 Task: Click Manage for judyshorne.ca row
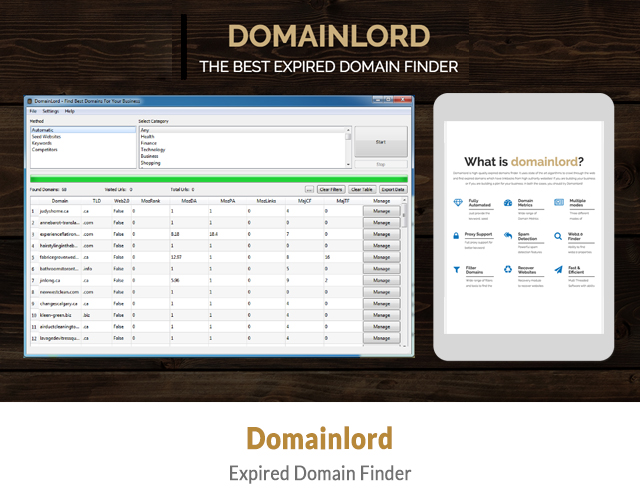(x=382, y=211)
